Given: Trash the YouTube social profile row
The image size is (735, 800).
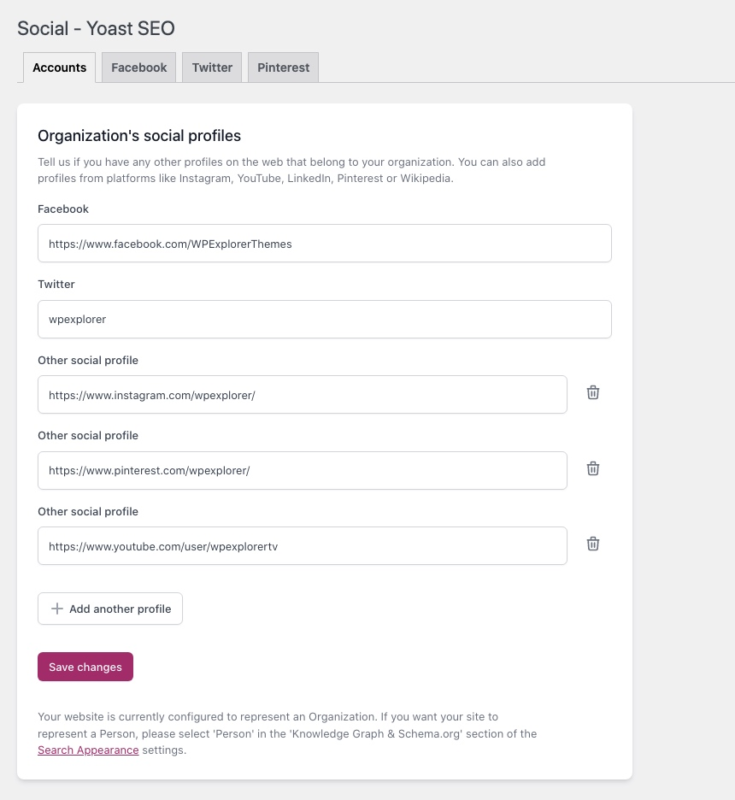Looking at the screenshot, I should 593,544.
